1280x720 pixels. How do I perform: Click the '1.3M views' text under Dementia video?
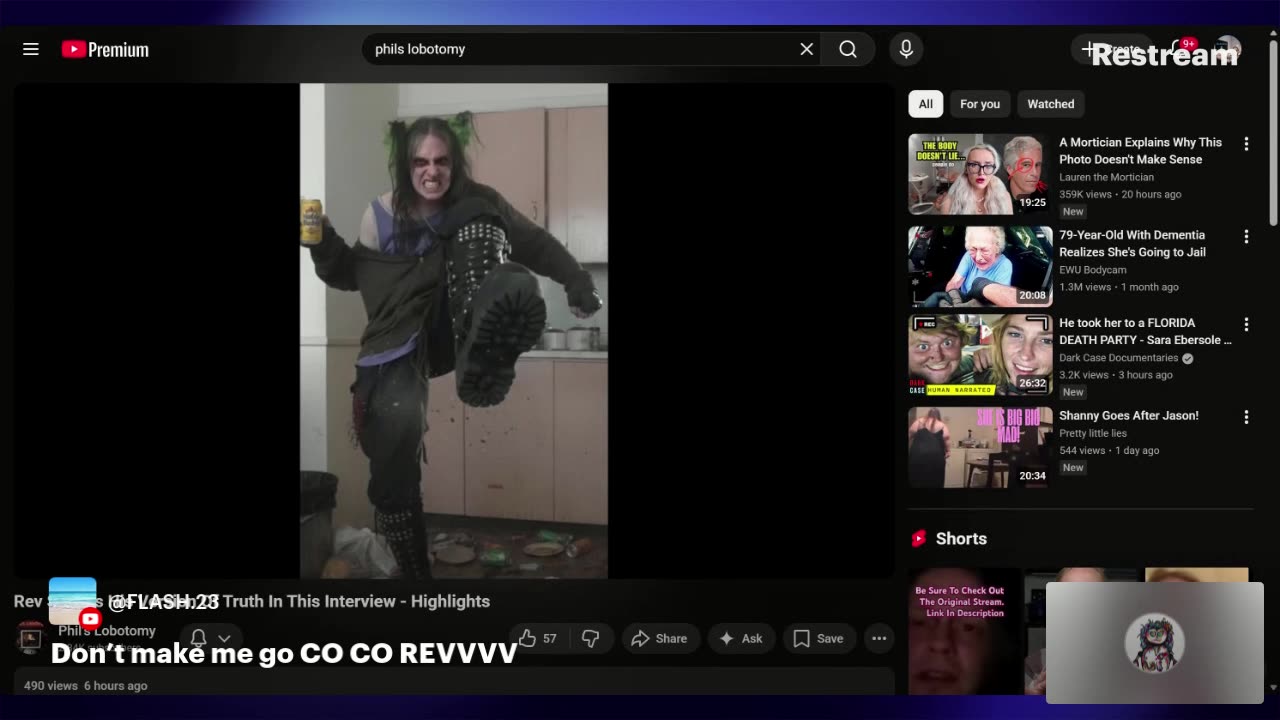(1085, 287)
